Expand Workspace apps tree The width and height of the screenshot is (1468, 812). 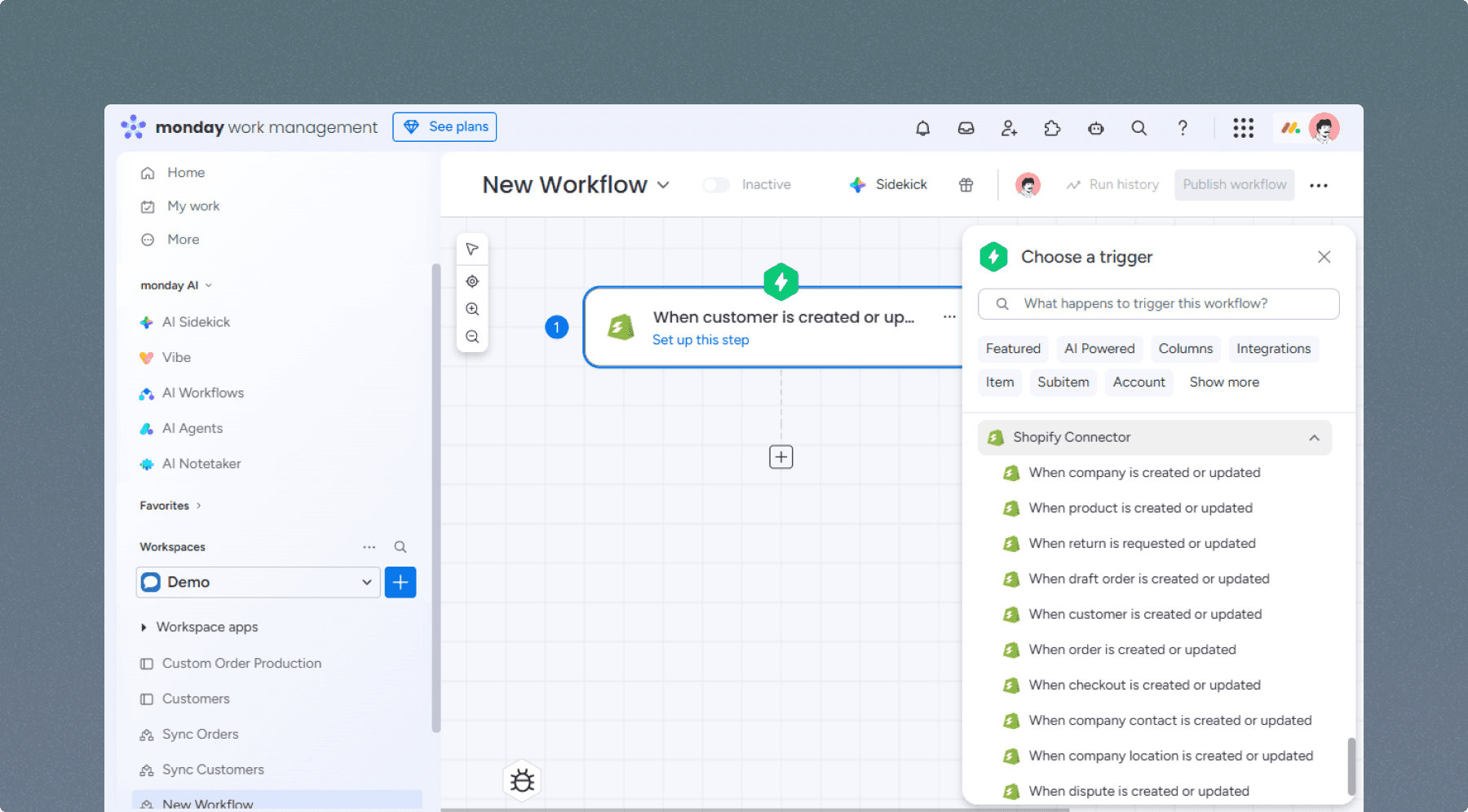(x=144, y=627)
